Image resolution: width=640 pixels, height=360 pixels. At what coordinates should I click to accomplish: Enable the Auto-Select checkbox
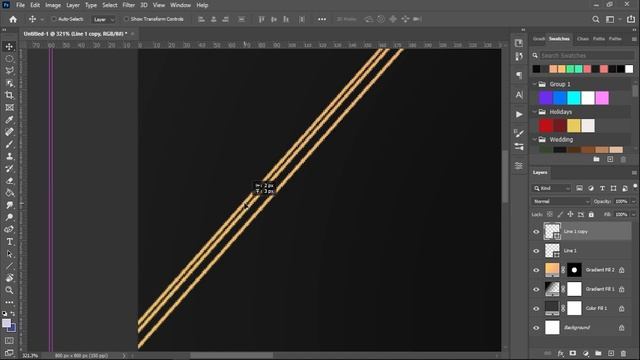point(53,19)
